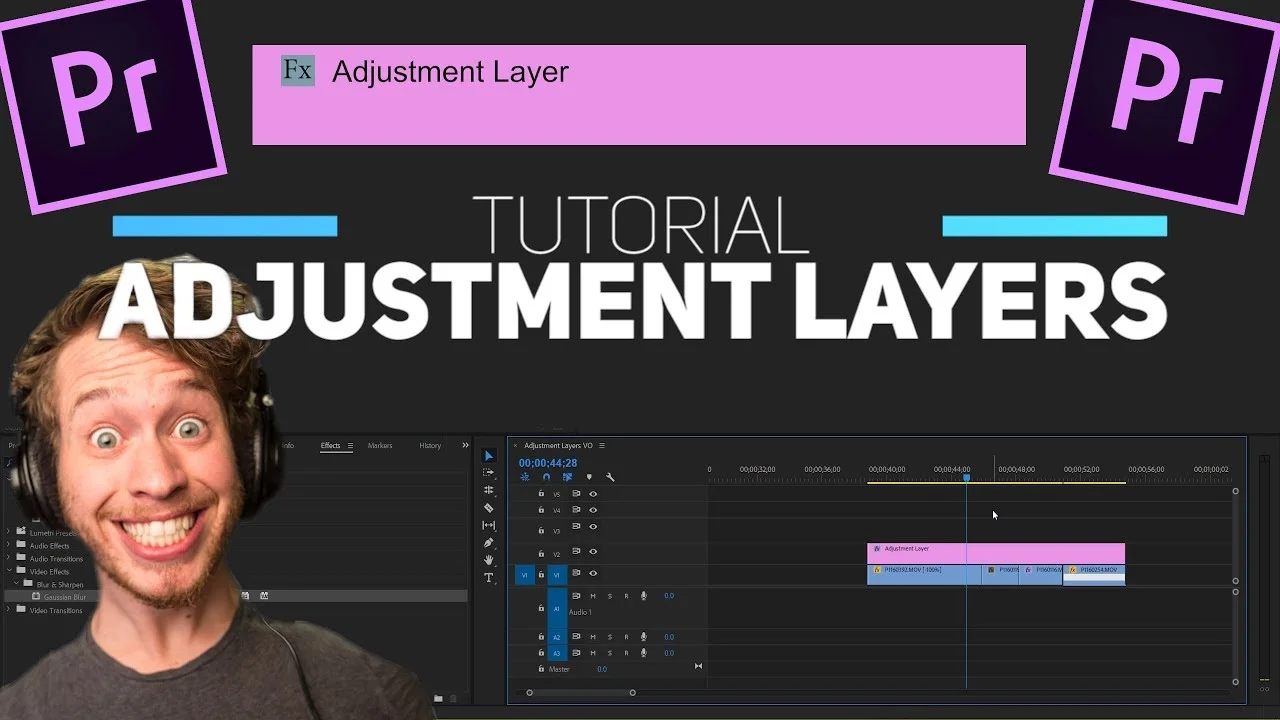Expand the Lumetri Presets folder
The width and height of the screenshot is (1280, 720).
(9, 533)
